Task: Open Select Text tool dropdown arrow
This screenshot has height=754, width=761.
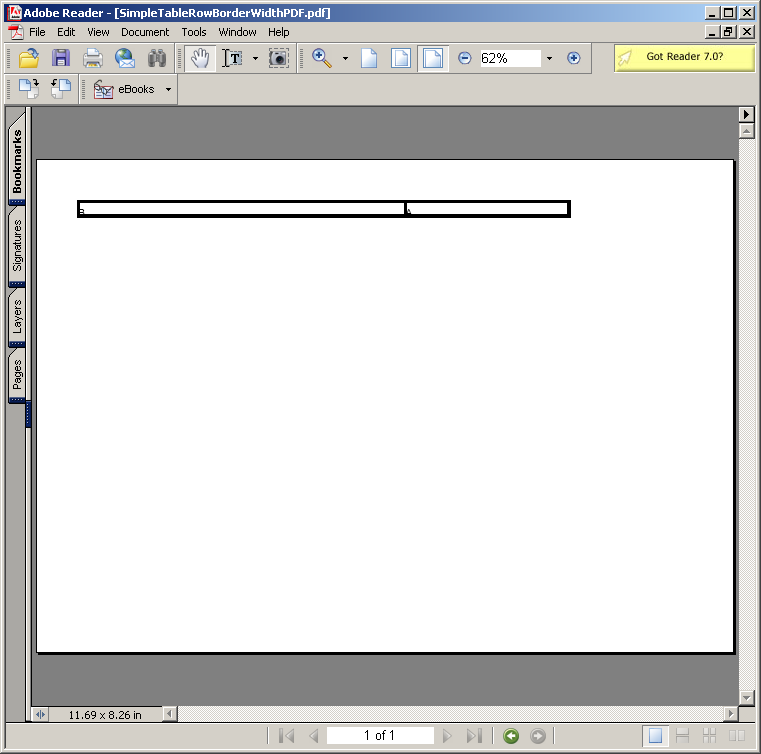Action: [255, 58]
